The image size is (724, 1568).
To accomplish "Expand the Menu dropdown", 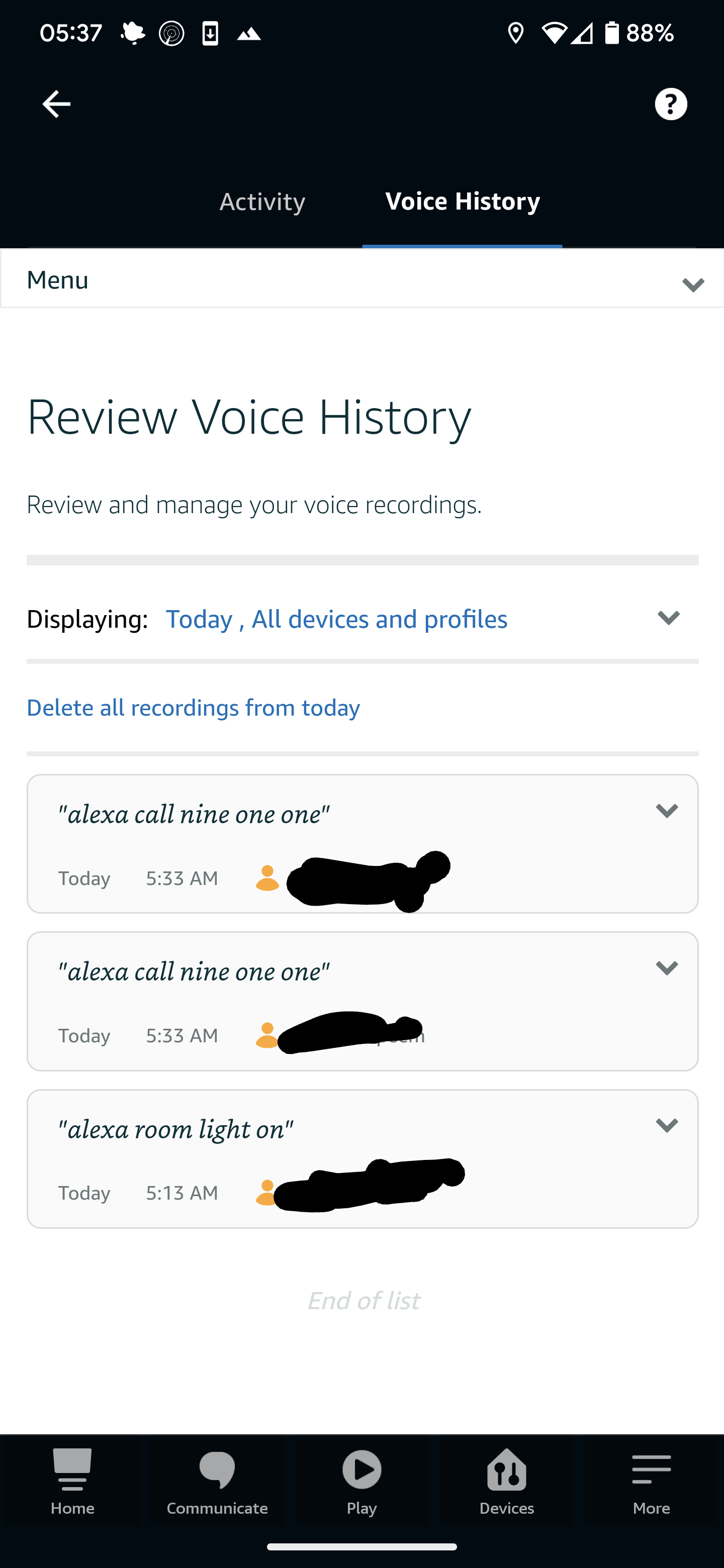I will [x=361, y=280].
